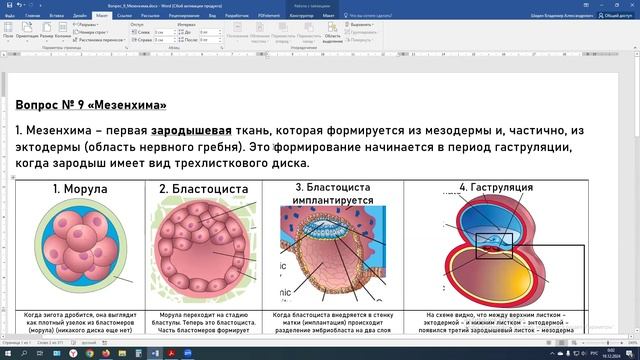
Task: Switch to the Вид ribbon tab
Action: point(212,16)
